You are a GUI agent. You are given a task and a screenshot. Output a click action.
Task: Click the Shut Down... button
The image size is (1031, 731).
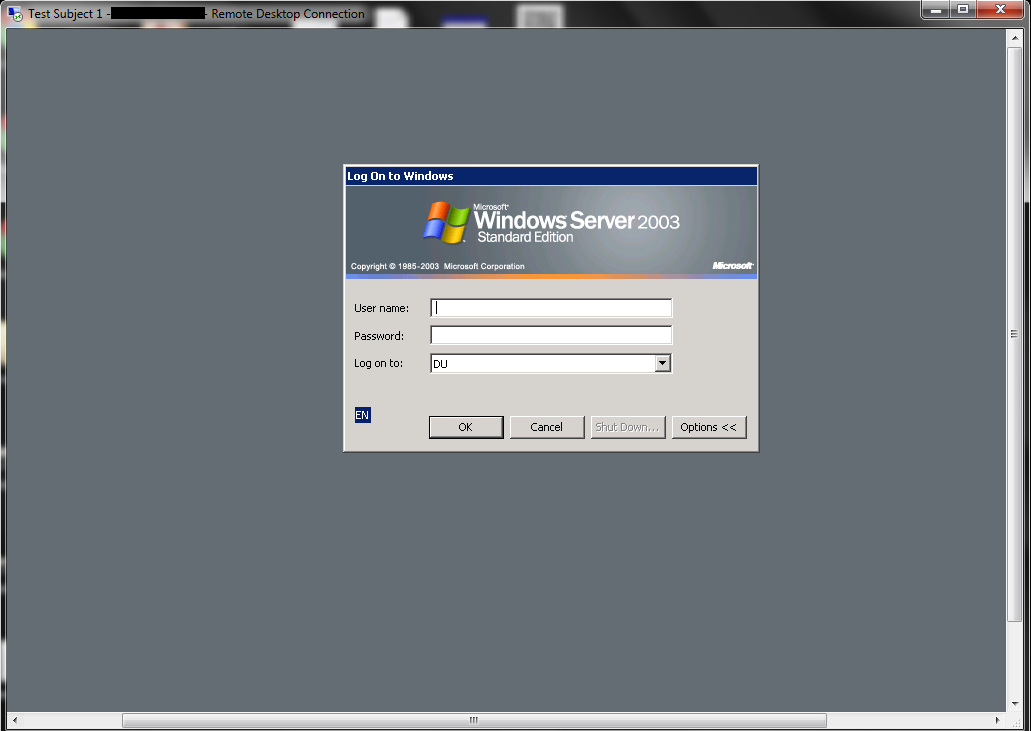(627, 427)
